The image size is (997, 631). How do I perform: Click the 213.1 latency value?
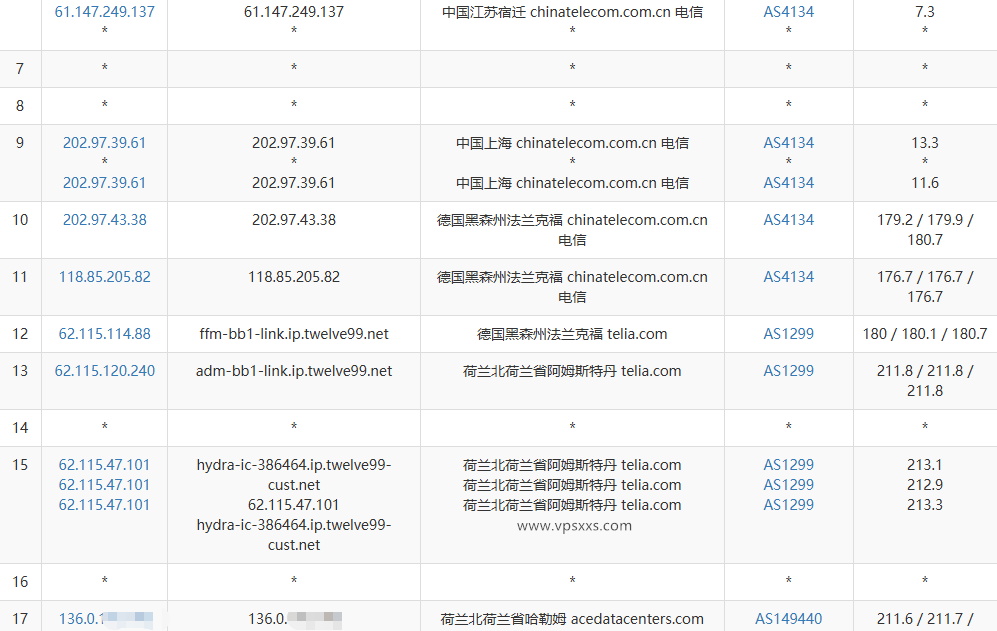[925, 465]
